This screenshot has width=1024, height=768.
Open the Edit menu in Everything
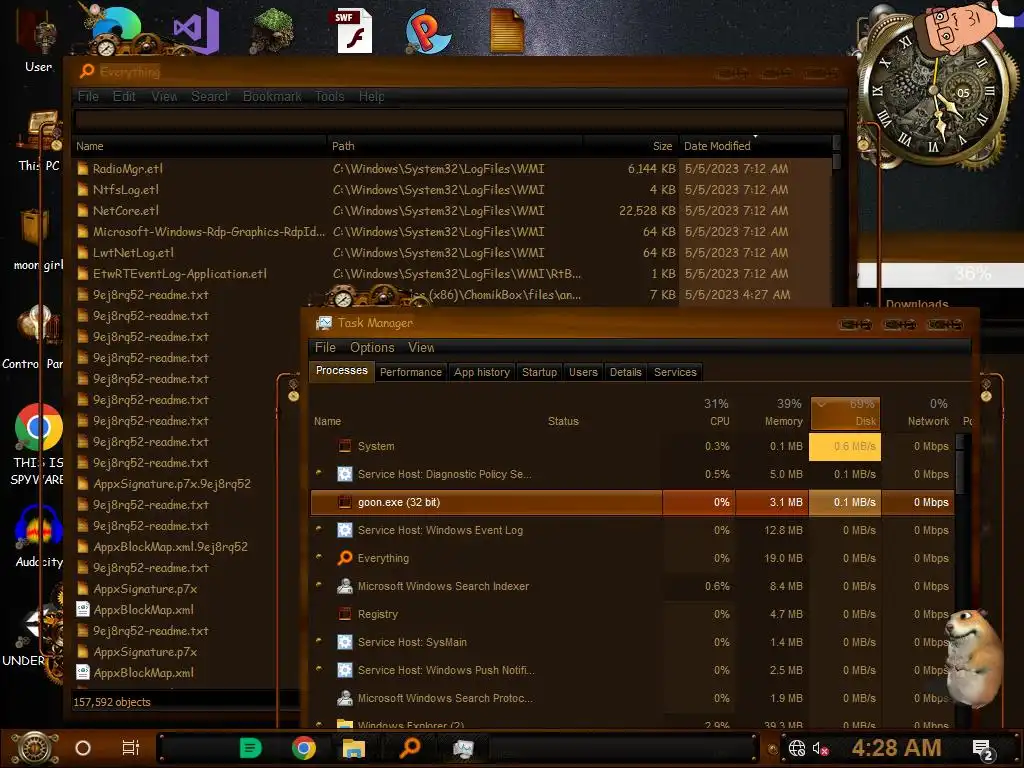[x=124, y=97]
